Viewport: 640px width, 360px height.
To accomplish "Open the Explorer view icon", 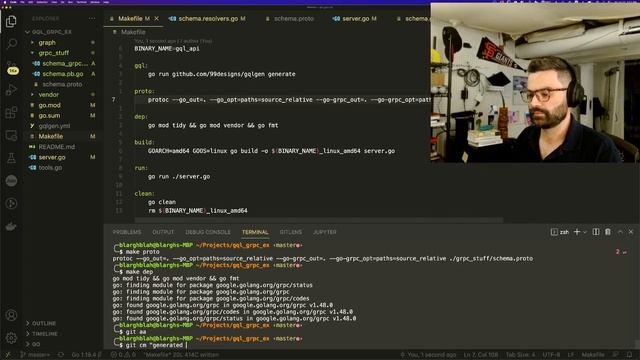I will [x=11, y=21].
